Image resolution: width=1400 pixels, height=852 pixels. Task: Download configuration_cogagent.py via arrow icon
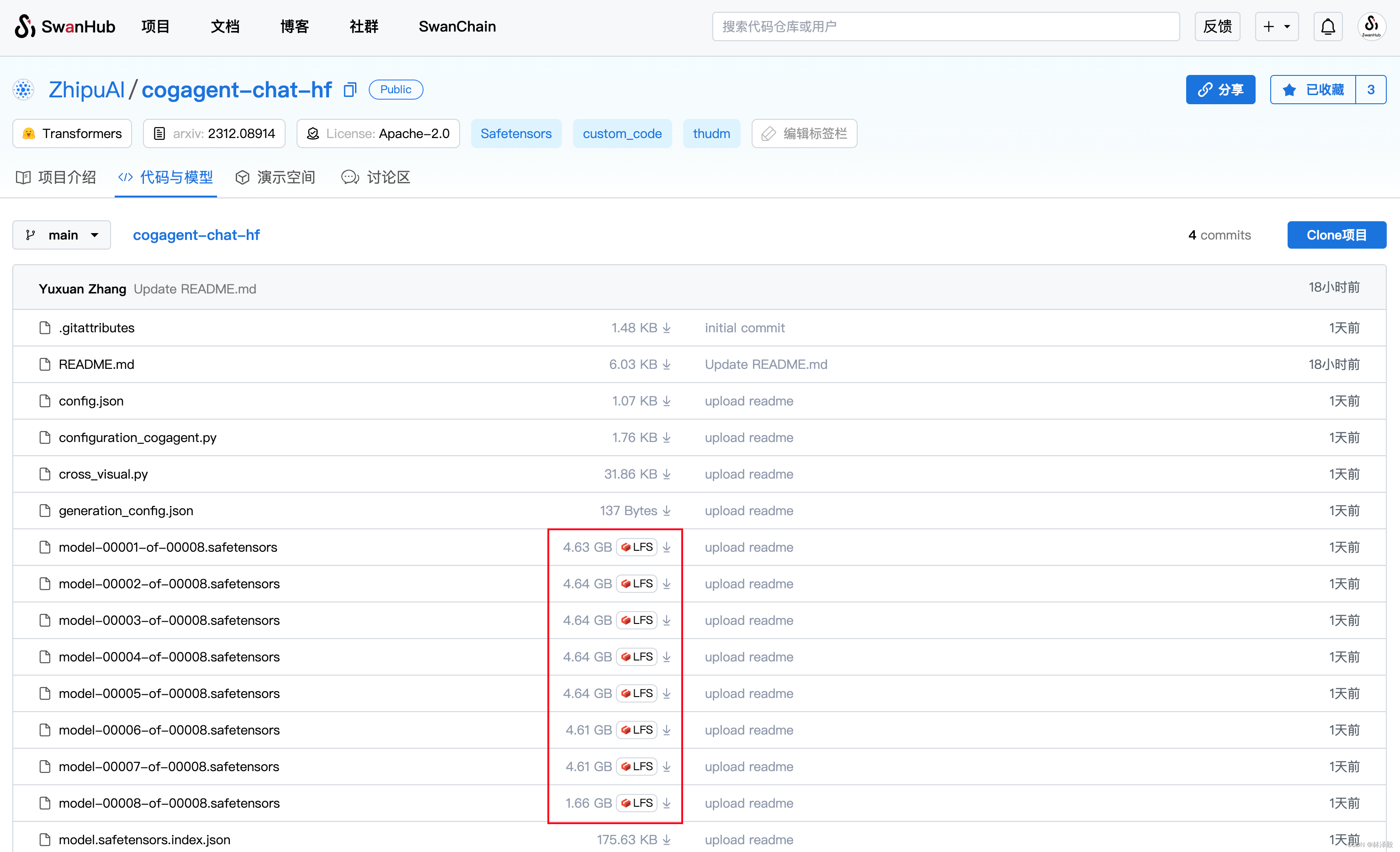[667, 437]
